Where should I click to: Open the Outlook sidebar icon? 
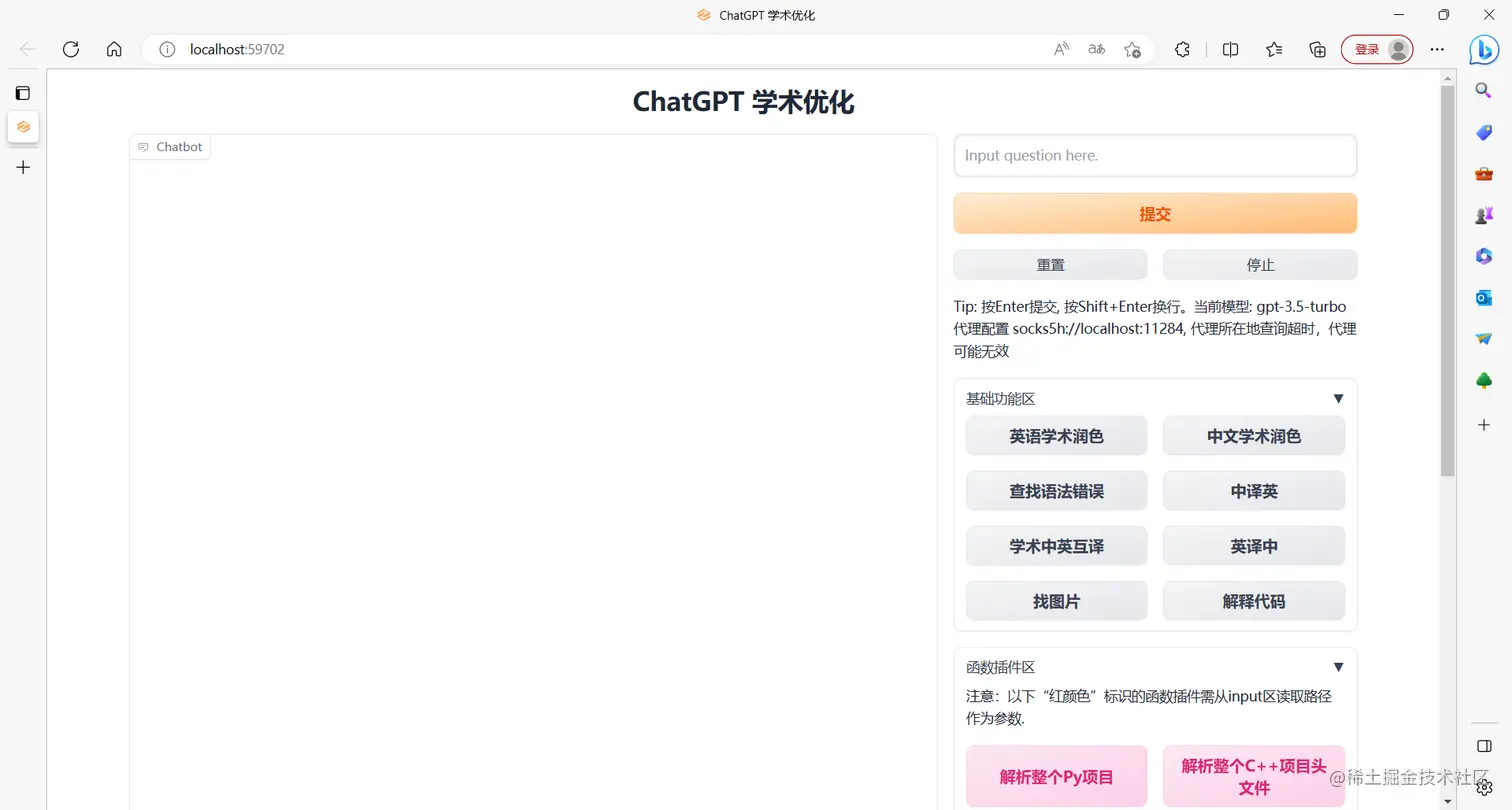pos(1484,298)
